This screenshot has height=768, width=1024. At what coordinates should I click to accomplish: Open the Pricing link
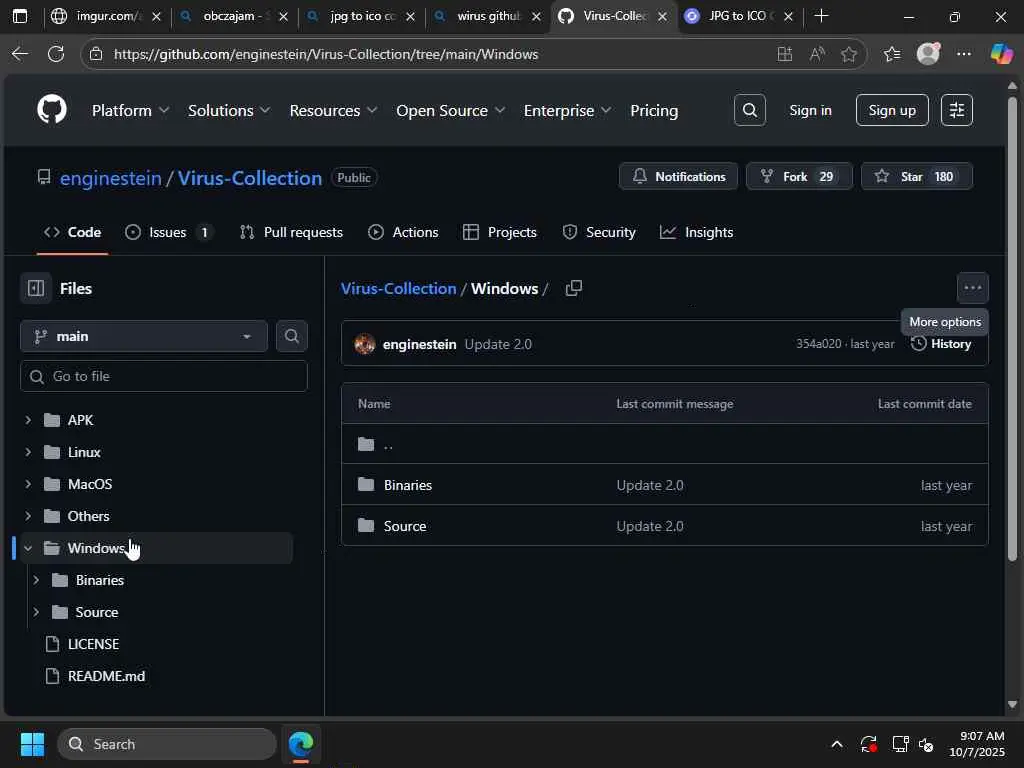[654, 110]
